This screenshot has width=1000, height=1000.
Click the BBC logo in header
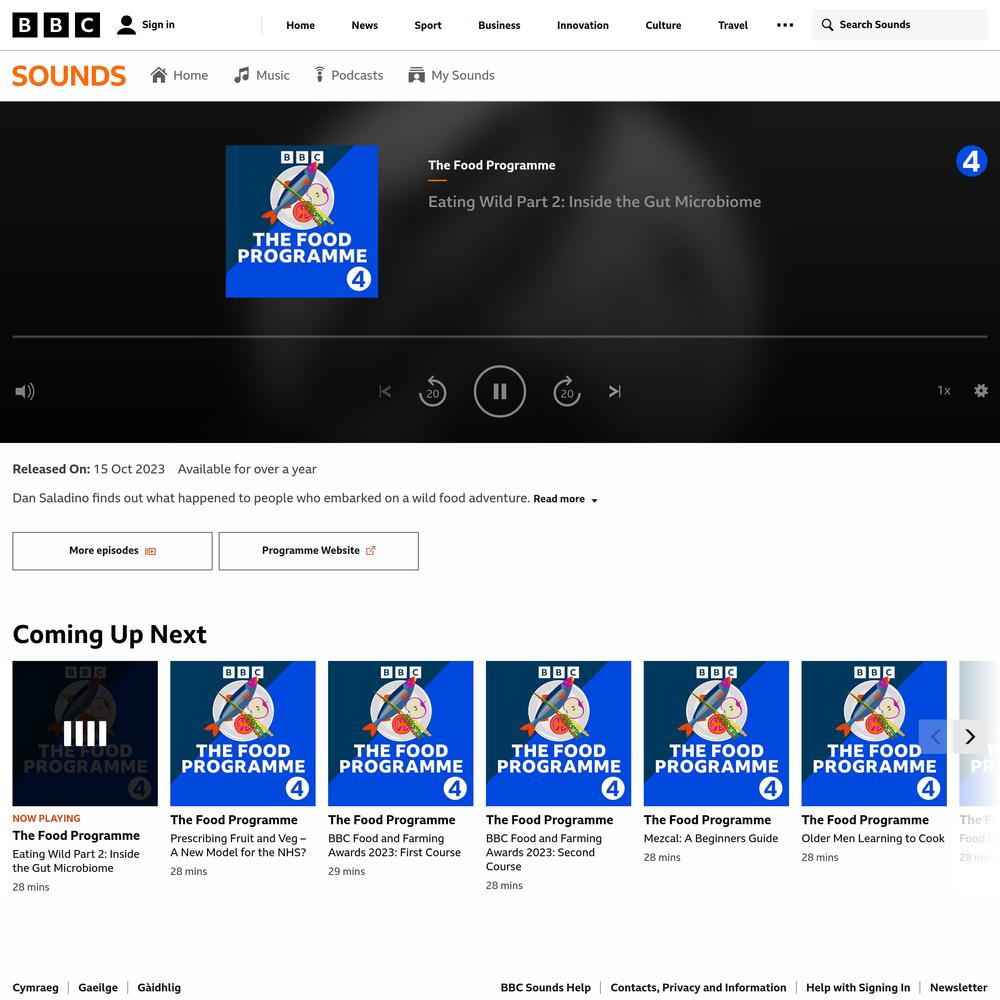[56, 25]
